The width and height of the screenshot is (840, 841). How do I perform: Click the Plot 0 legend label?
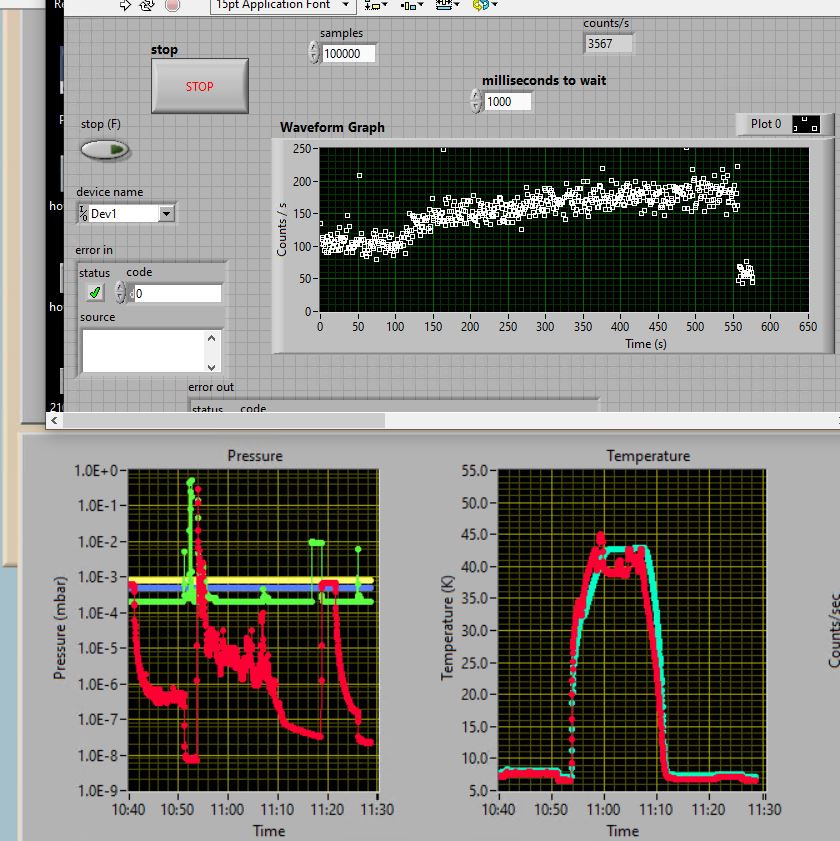click(x=765, y=124)
